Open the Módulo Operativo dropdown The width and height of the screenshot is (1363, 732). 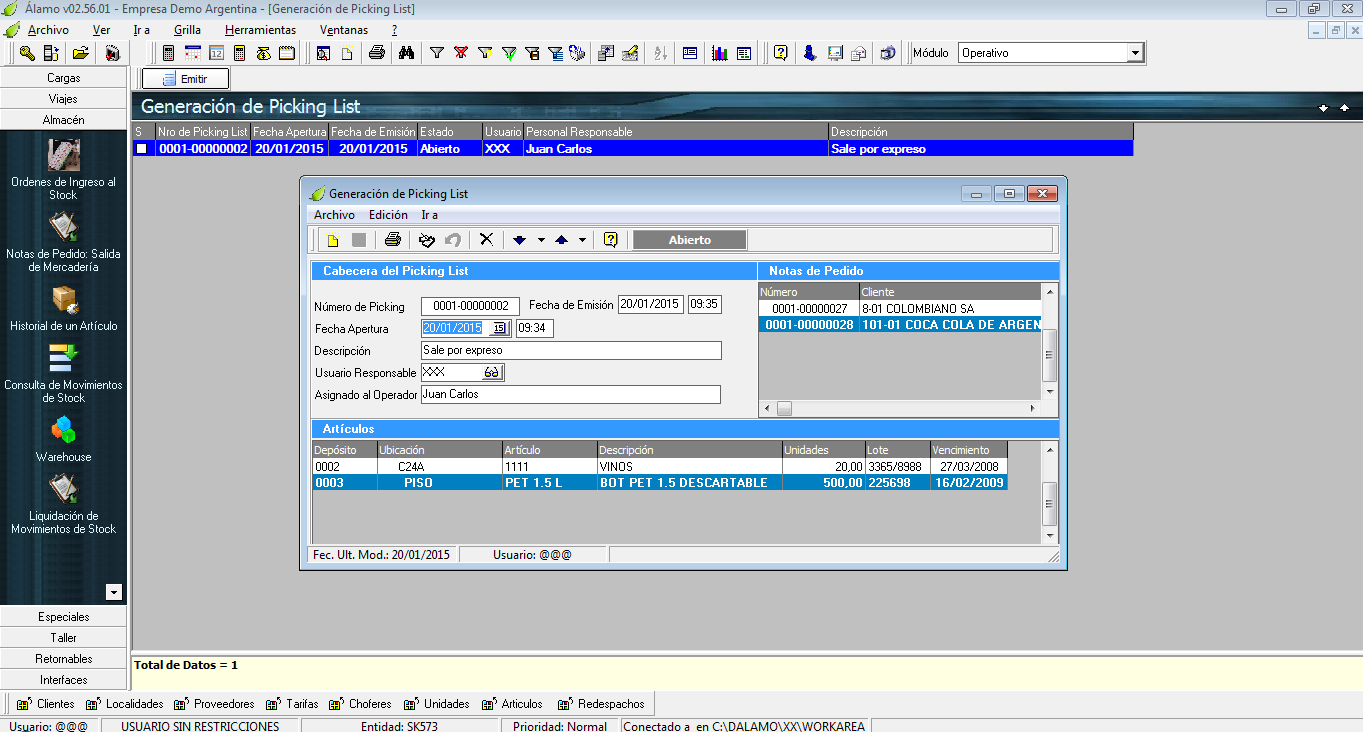tap(1135, 53)
